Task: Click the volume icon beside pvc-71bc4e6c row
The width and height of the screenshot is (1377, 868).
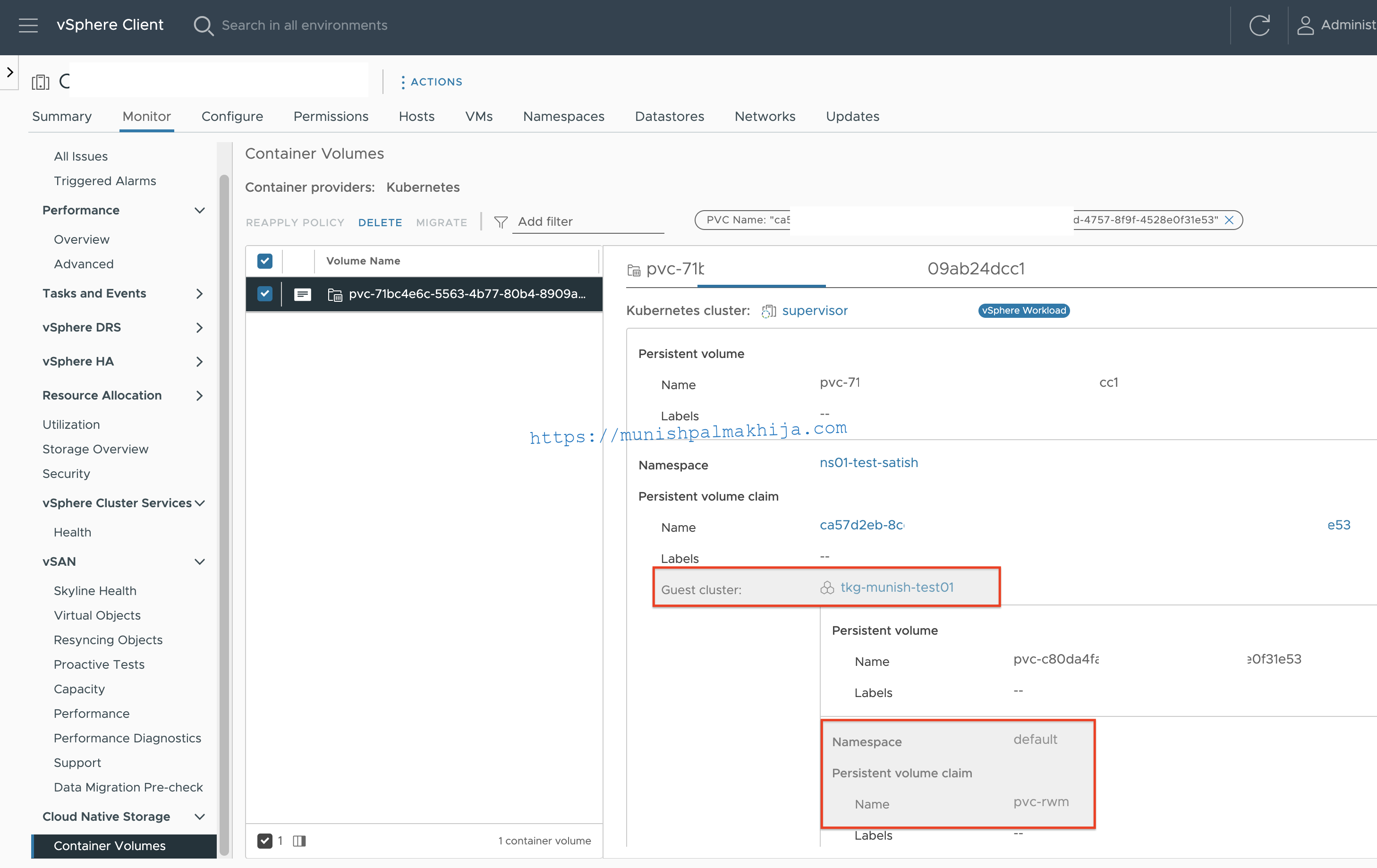Action: (335, 295)
